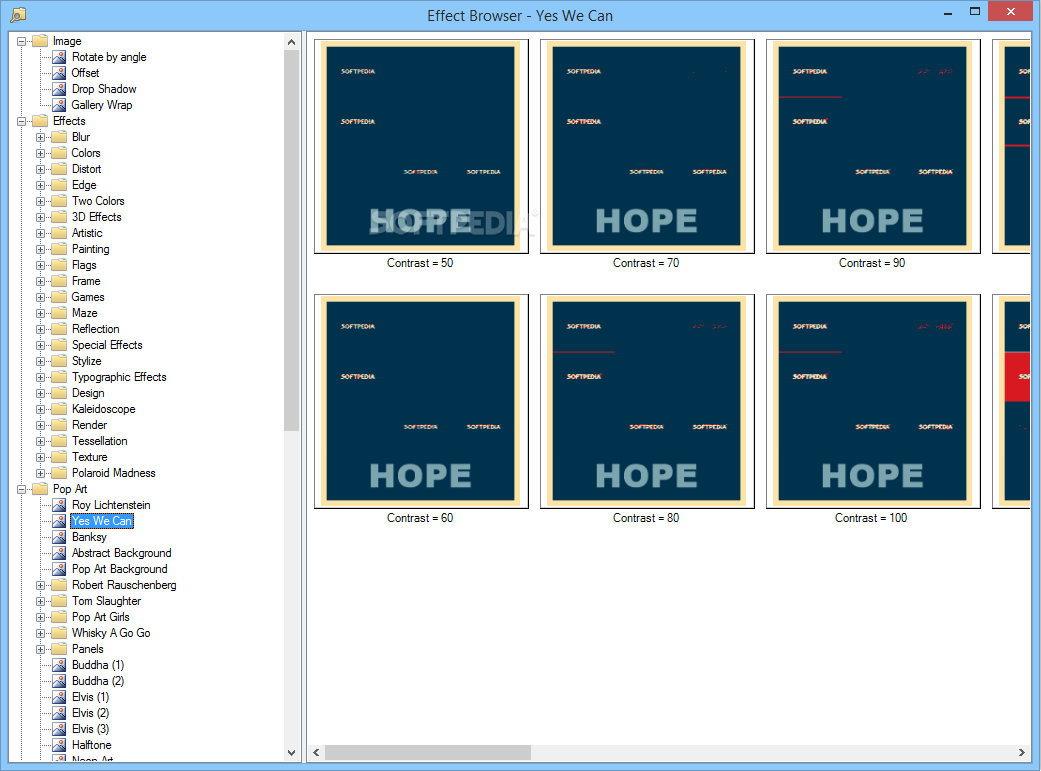The height and width of the screenshot is (771, 1041).
Task: Click the Buddha (1) effect icon
Action: [59, 665]
